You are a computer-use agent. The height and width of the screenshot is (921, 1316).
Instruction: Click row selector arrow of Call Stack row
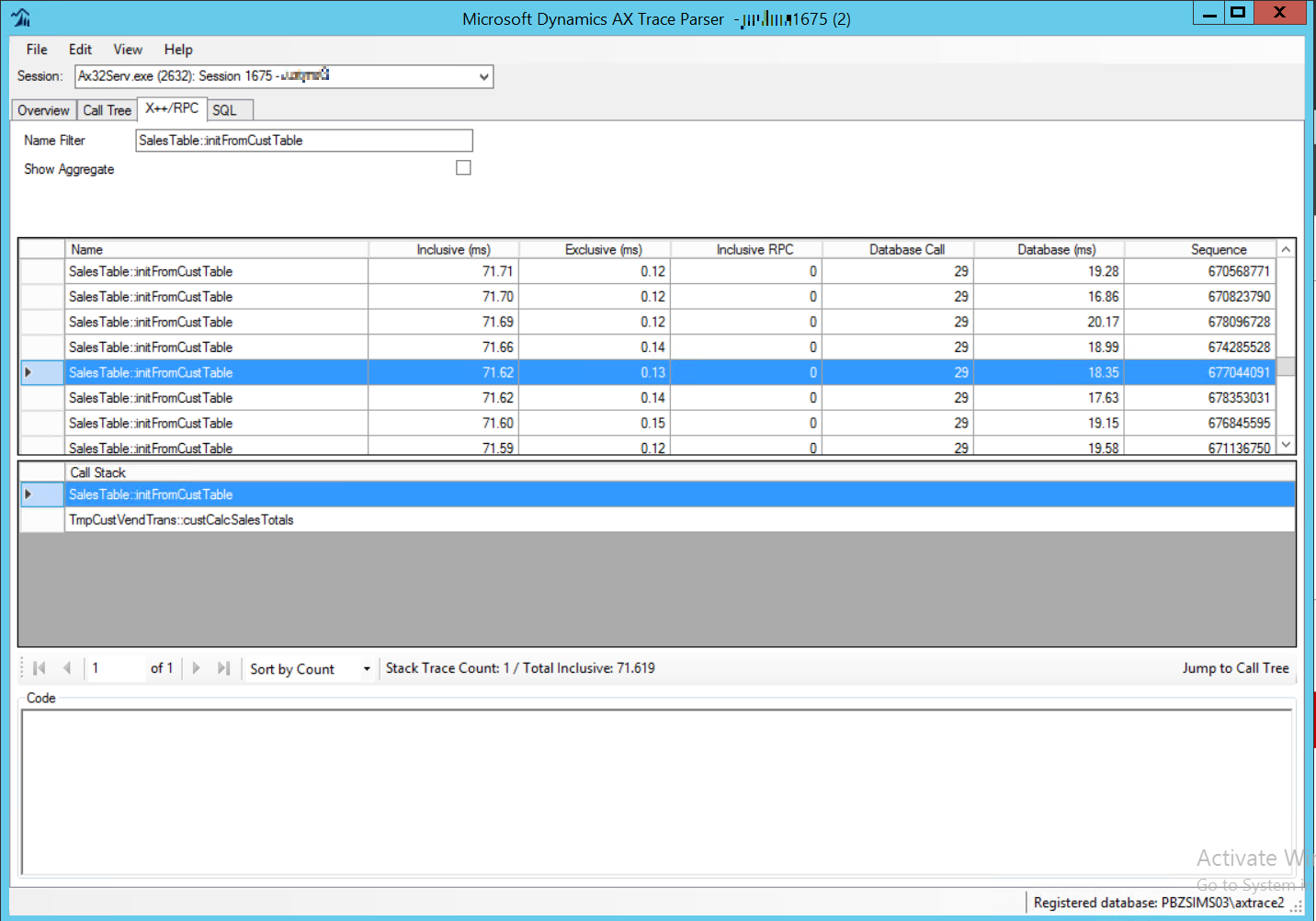[x=42, y=495]
